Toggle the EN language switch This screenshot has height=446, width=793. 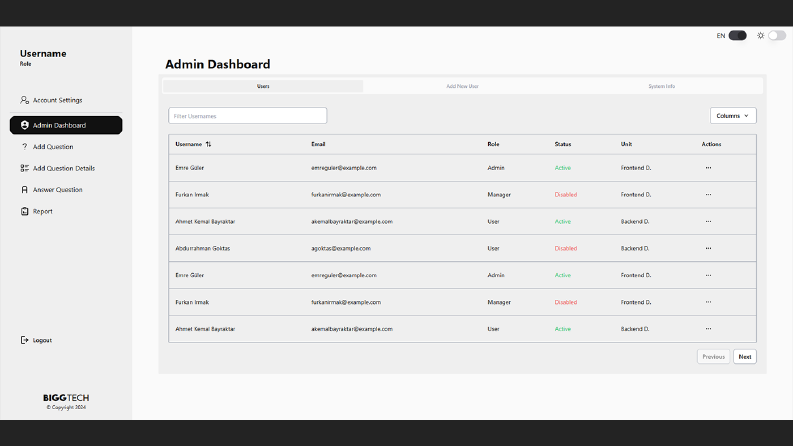click(x=737, y=35)
